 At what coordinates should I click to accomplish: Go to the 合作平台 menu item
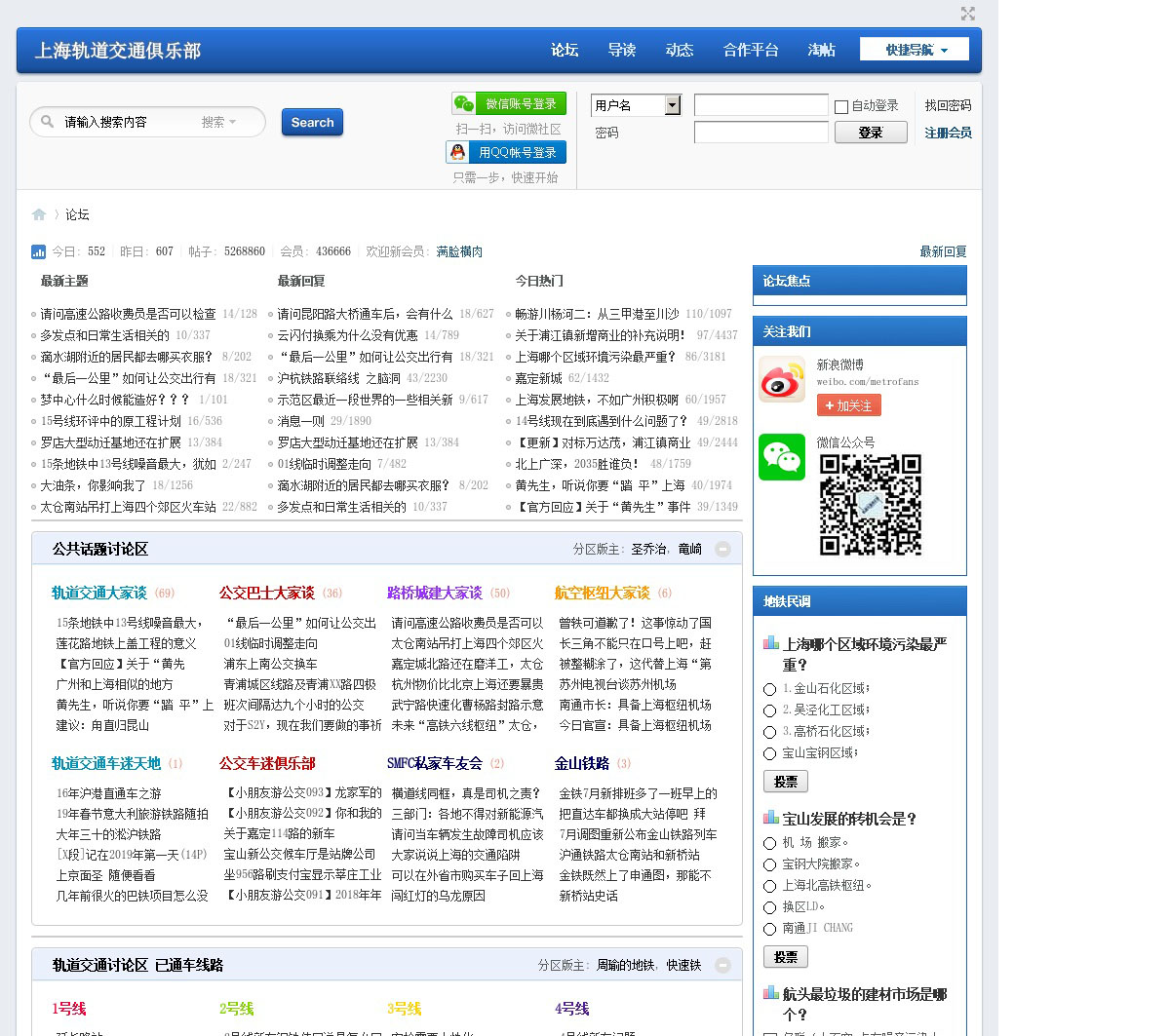[750, 50]
